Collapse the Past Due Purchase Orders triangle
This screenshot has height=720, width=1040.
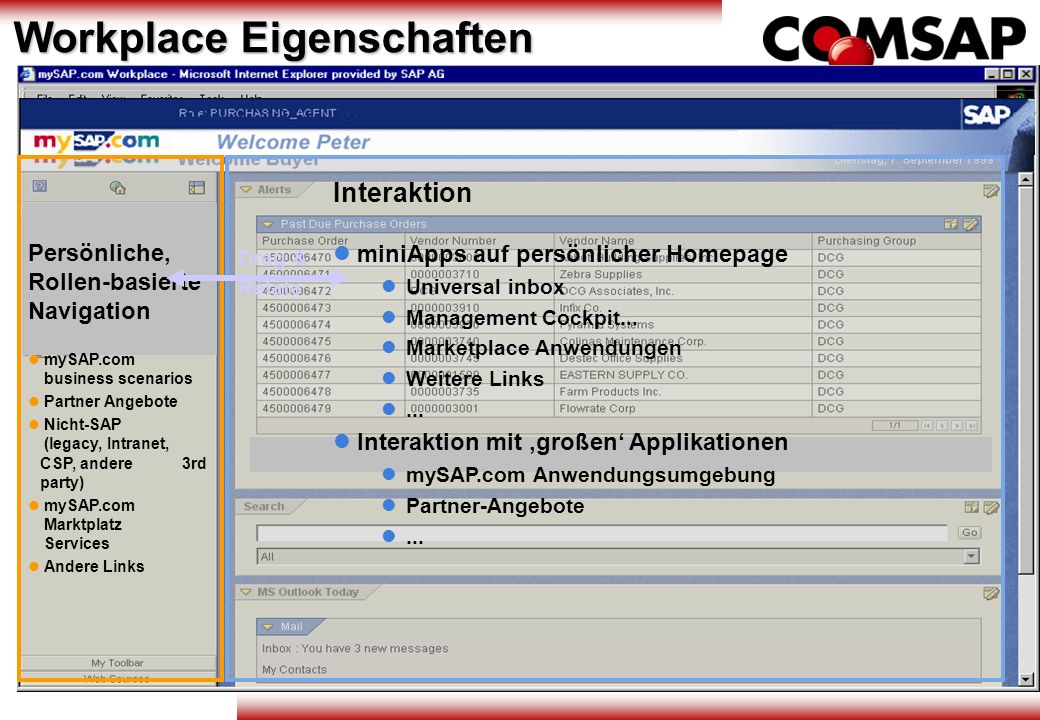(267, 224)
